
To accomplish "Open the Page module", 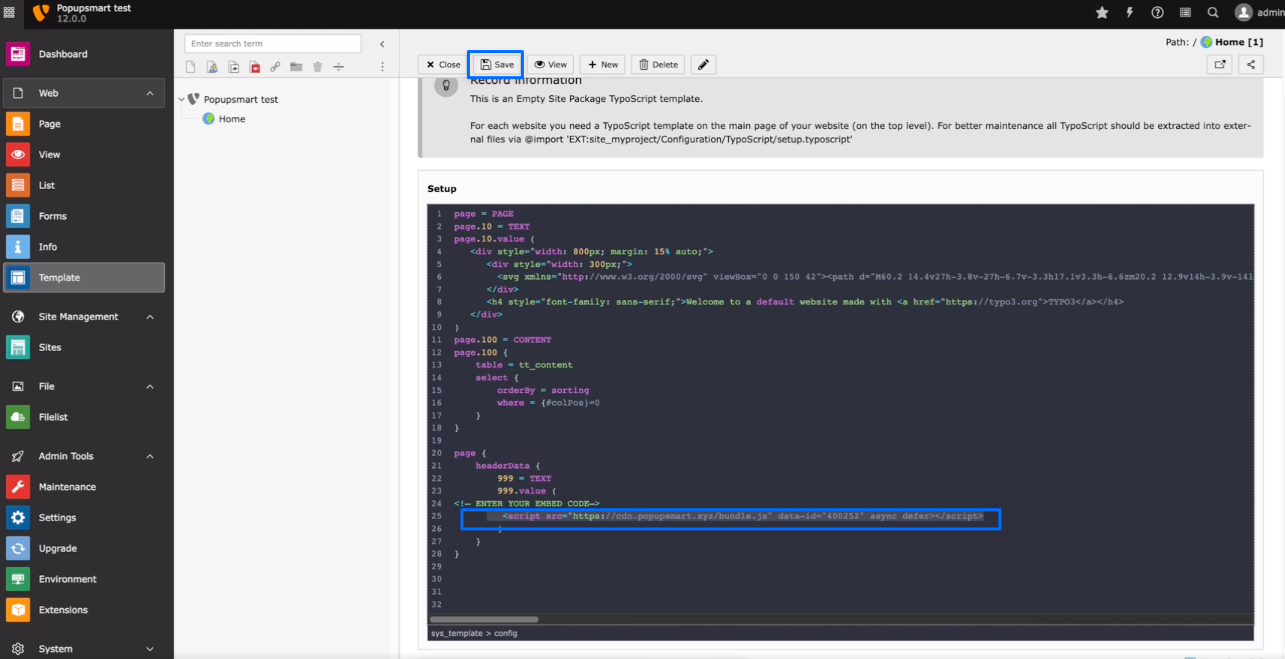I will [84, 124].
